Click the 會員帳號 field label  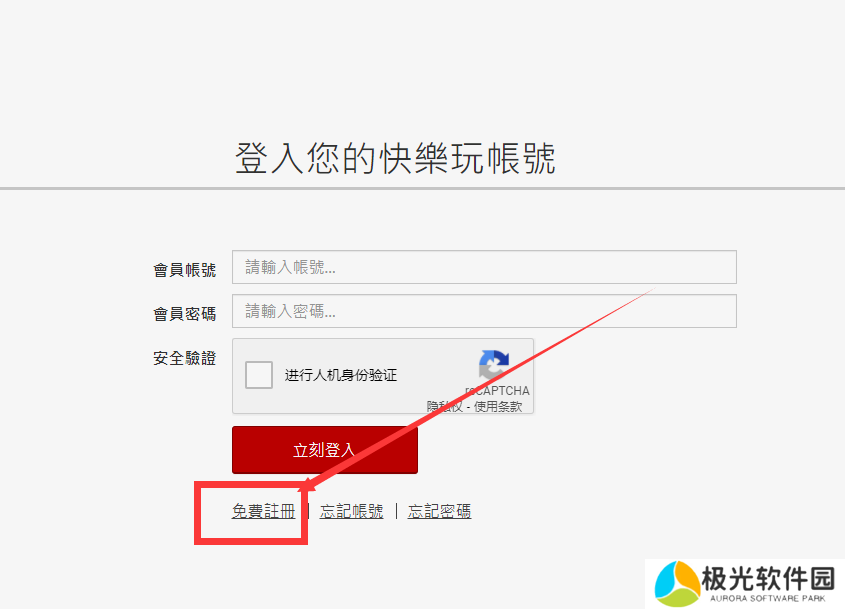[184, 269]
